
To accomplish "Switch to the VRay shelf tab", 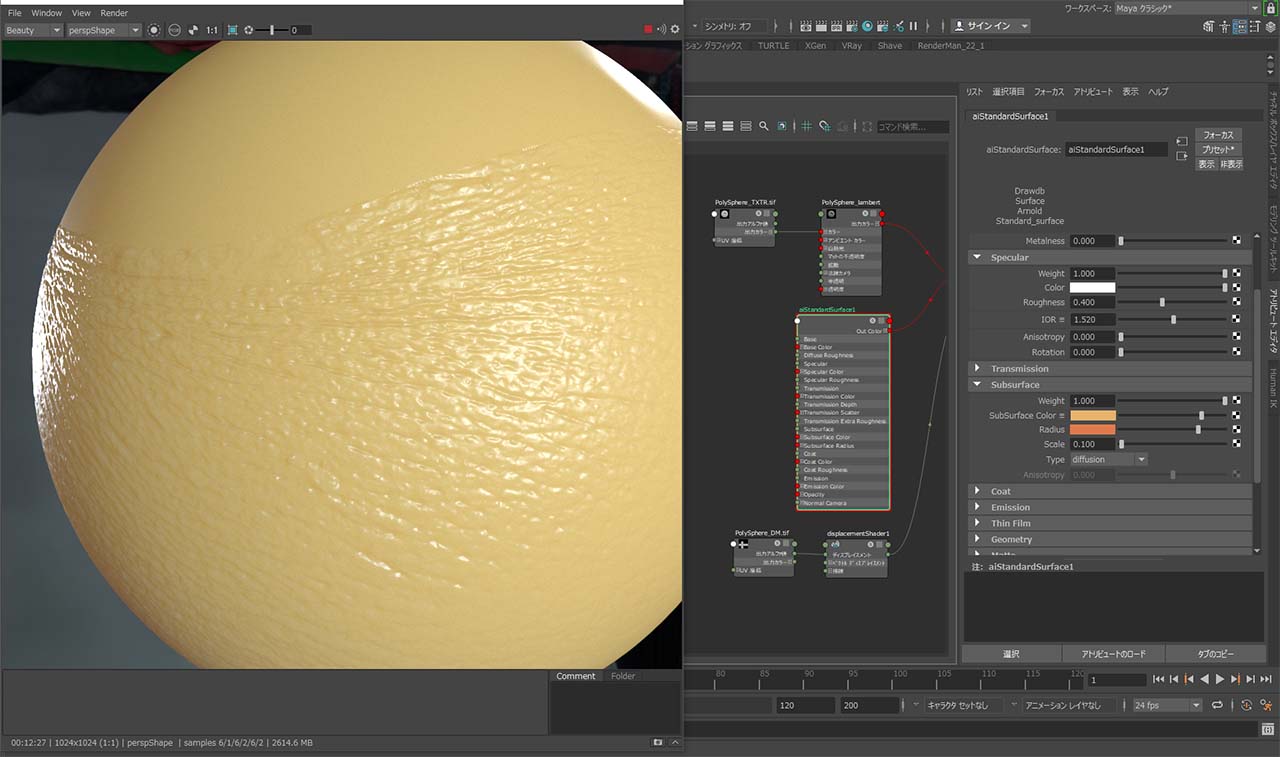I will point(851,46).
